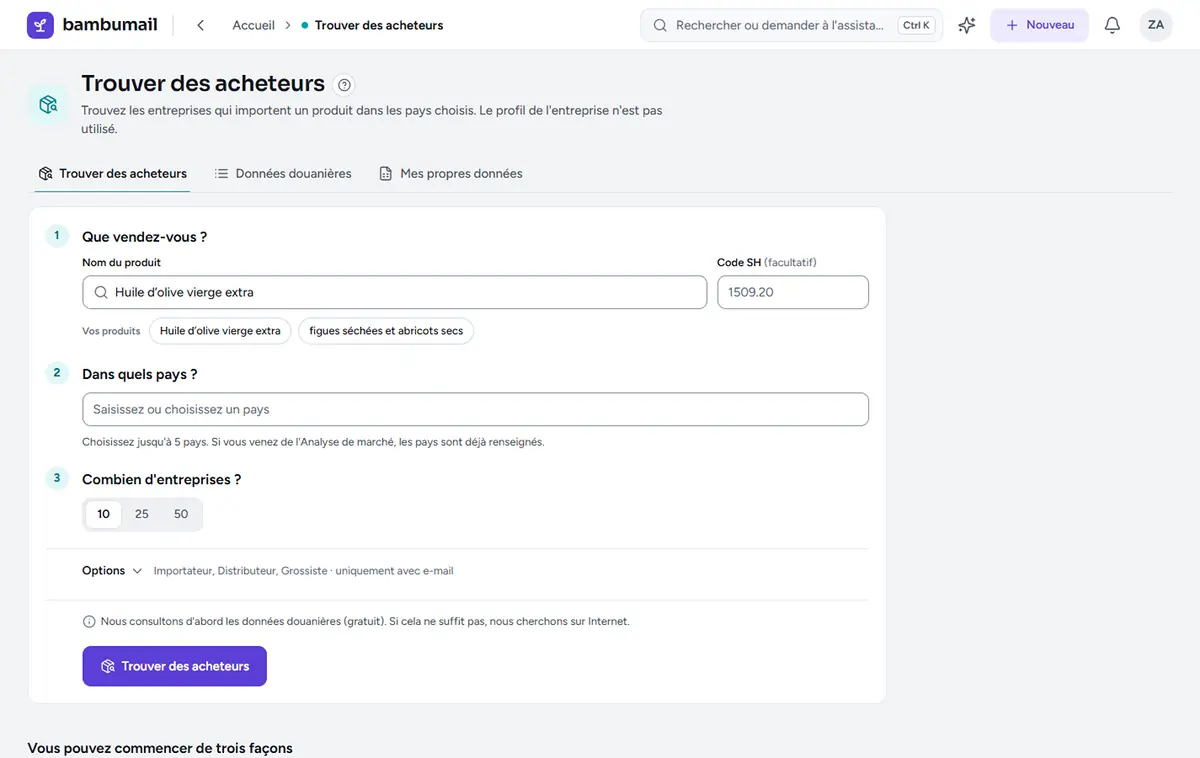Screen dimensions: 1200x758
Task: Open the Nouveau create menu
Action: 1039,25
